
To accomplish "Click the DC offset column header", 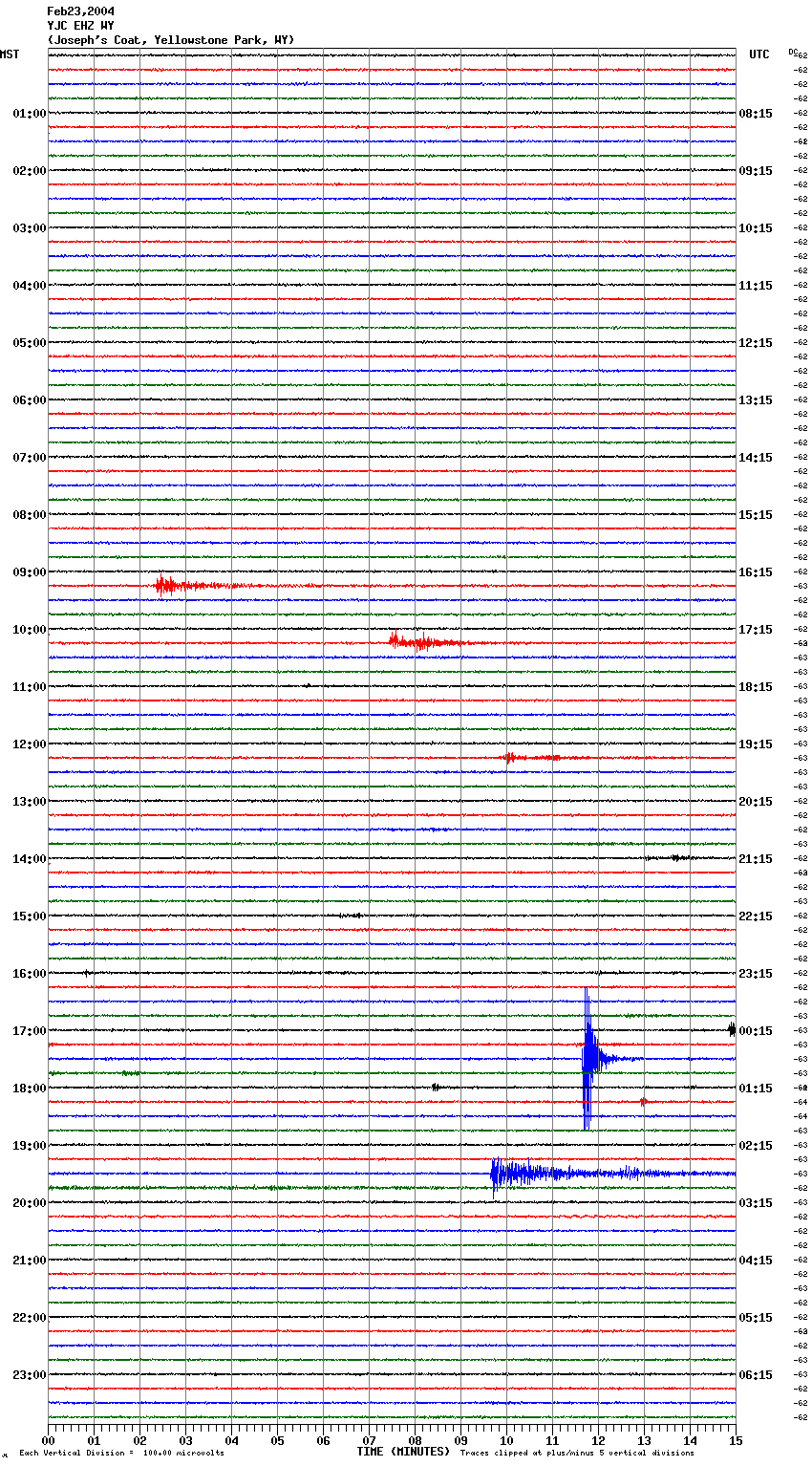I will (793, 52).
